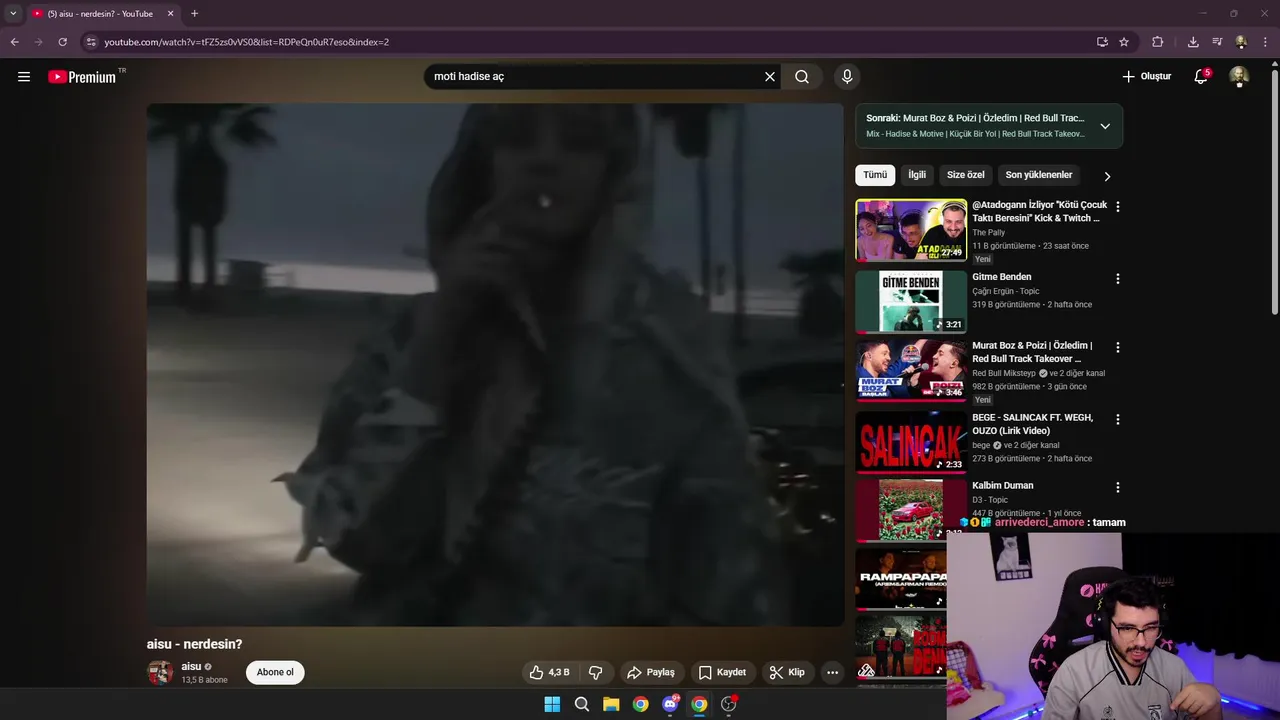This screenshot has height=720, width=1280.
Task: Clear the search box text
Action: point(770,77)
